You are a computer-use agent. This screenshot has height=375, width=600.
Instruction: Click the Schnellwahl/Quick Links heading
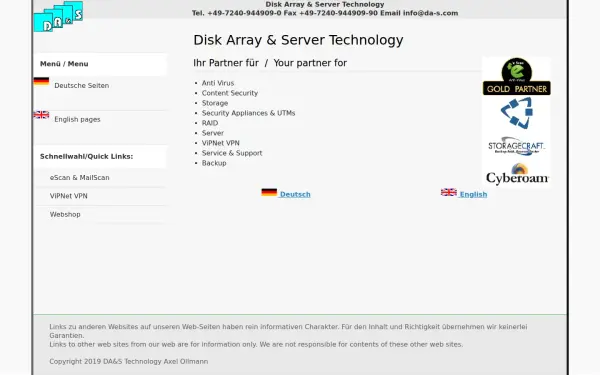click(86, 157)
